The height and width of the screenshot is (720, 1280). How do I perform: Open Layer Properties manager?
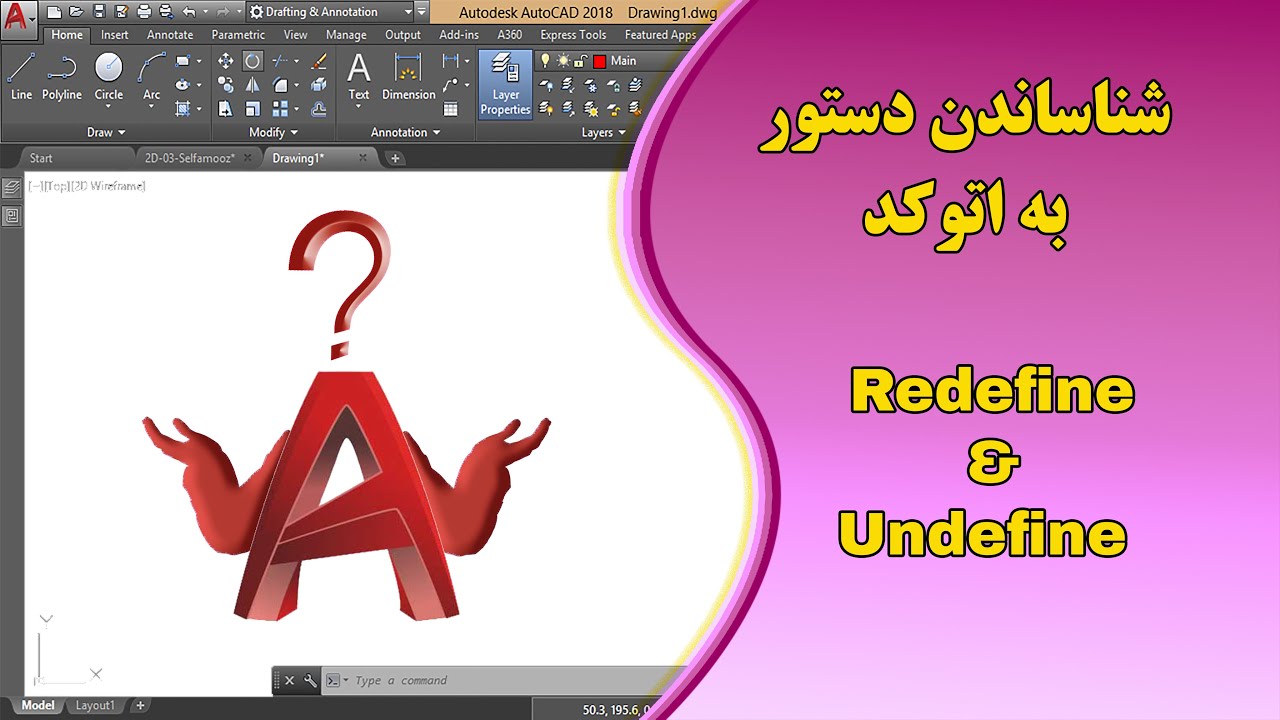505,84
